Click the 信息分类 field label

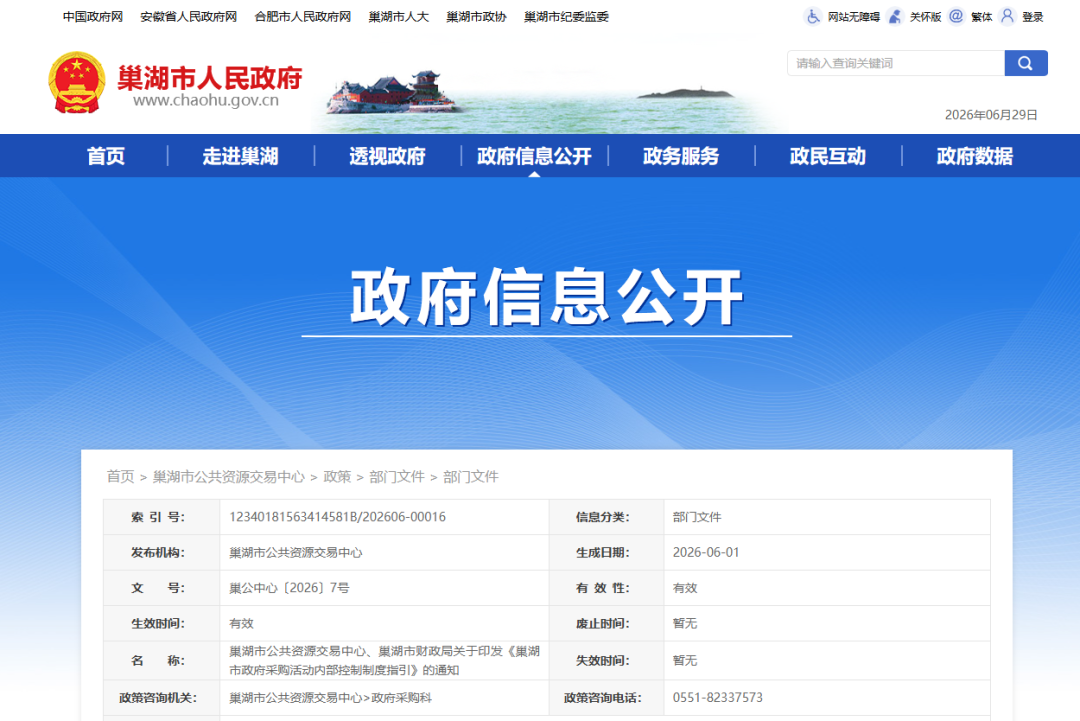(603, 517)
